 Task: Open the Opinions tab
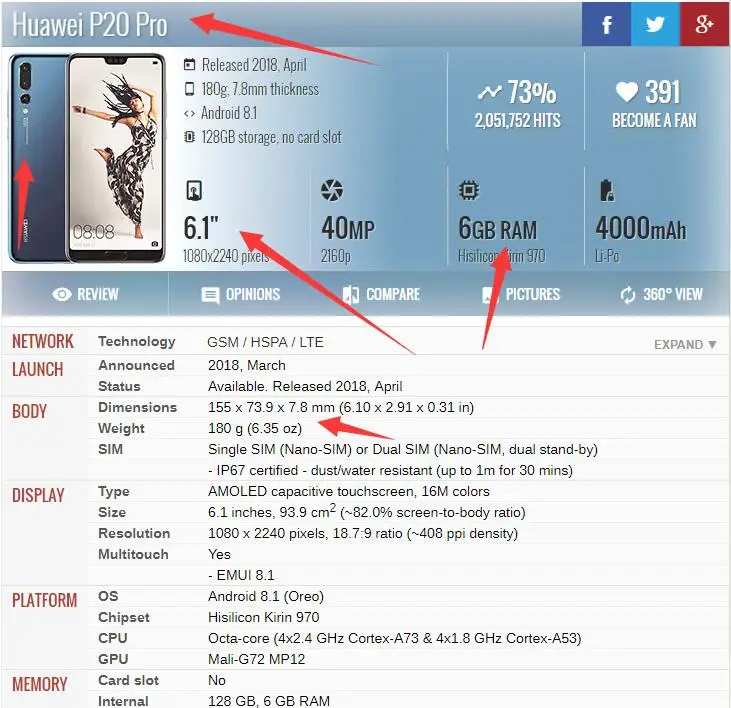(x=241, y=295)
